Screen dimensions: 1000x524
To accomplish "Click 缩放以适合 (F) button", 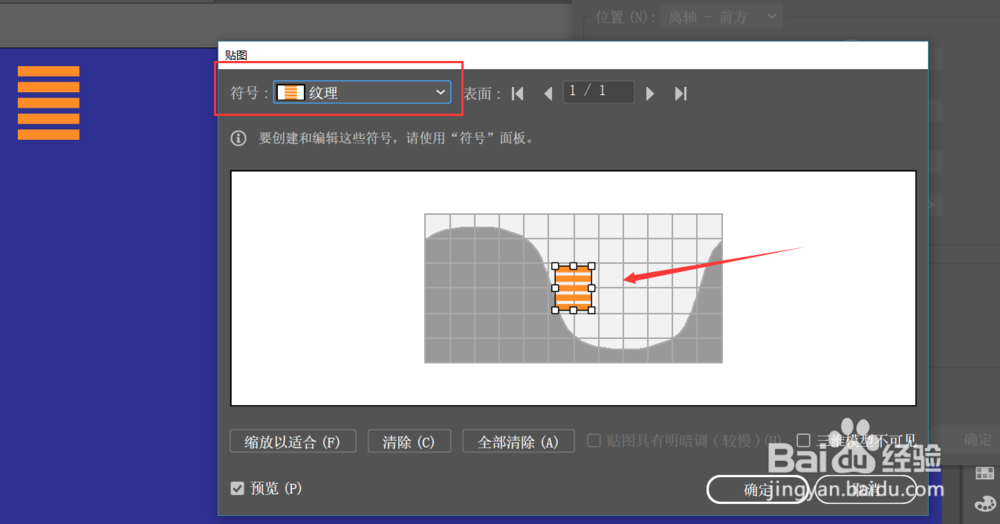I will (x=293, y=442).
